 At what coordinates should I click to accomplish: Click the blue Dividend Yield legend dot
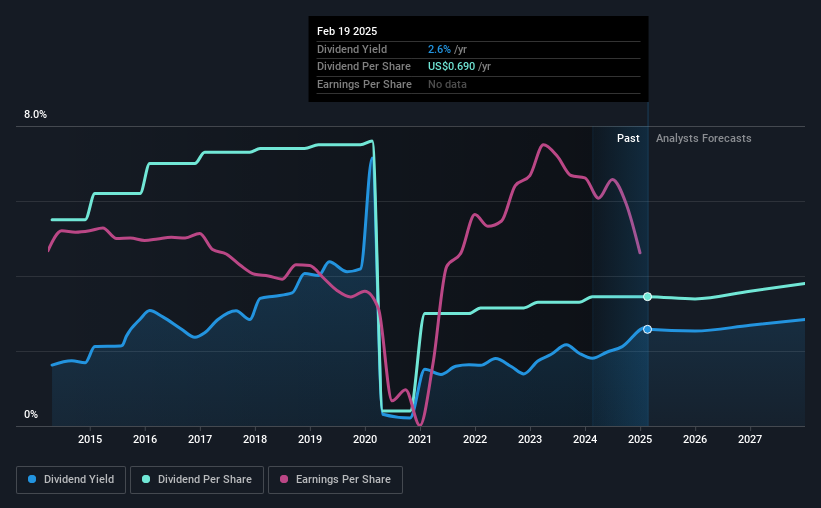pyautogui.click(x=32, y=479)
